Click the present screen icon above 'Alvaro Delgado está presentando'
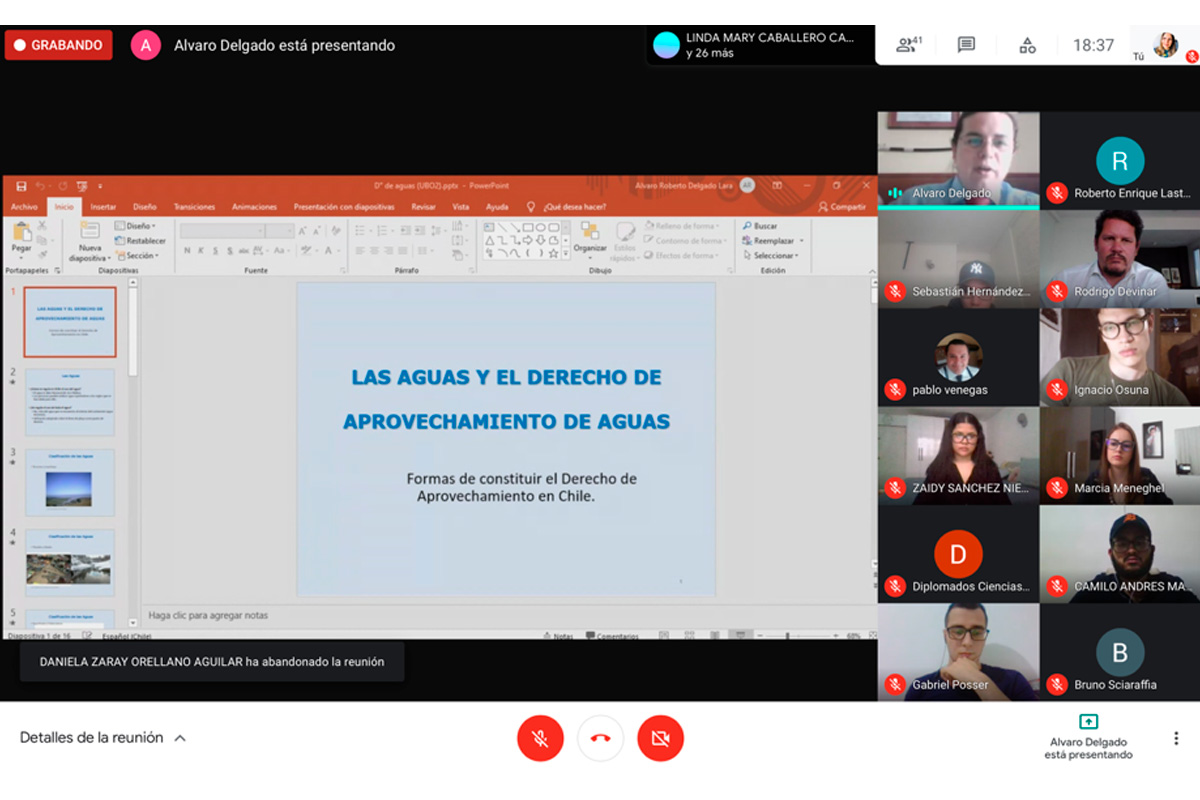1200x800 pixels. pos(1088,722)
